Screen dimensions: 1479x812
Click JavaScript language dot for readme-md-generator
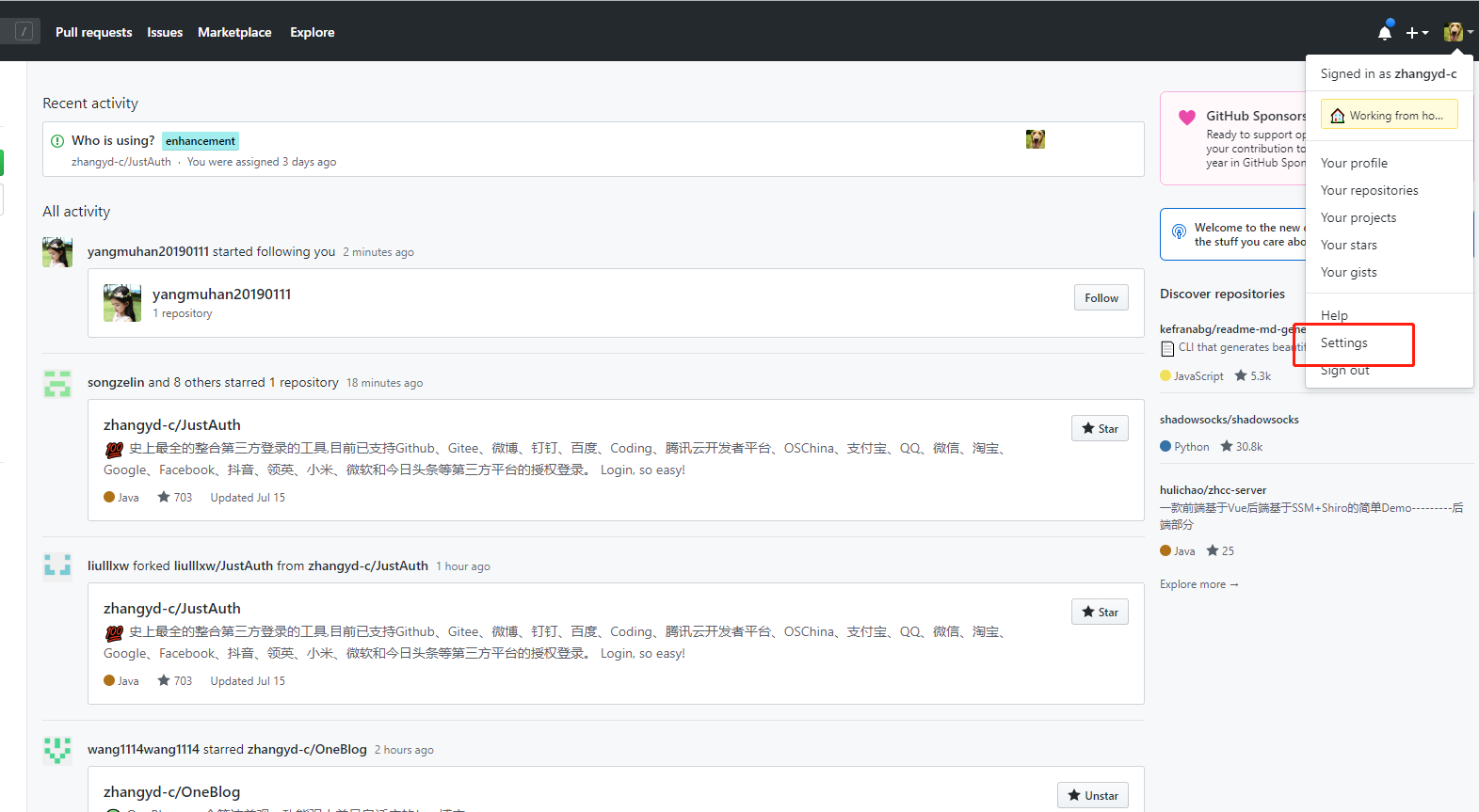pos(1166,375)
